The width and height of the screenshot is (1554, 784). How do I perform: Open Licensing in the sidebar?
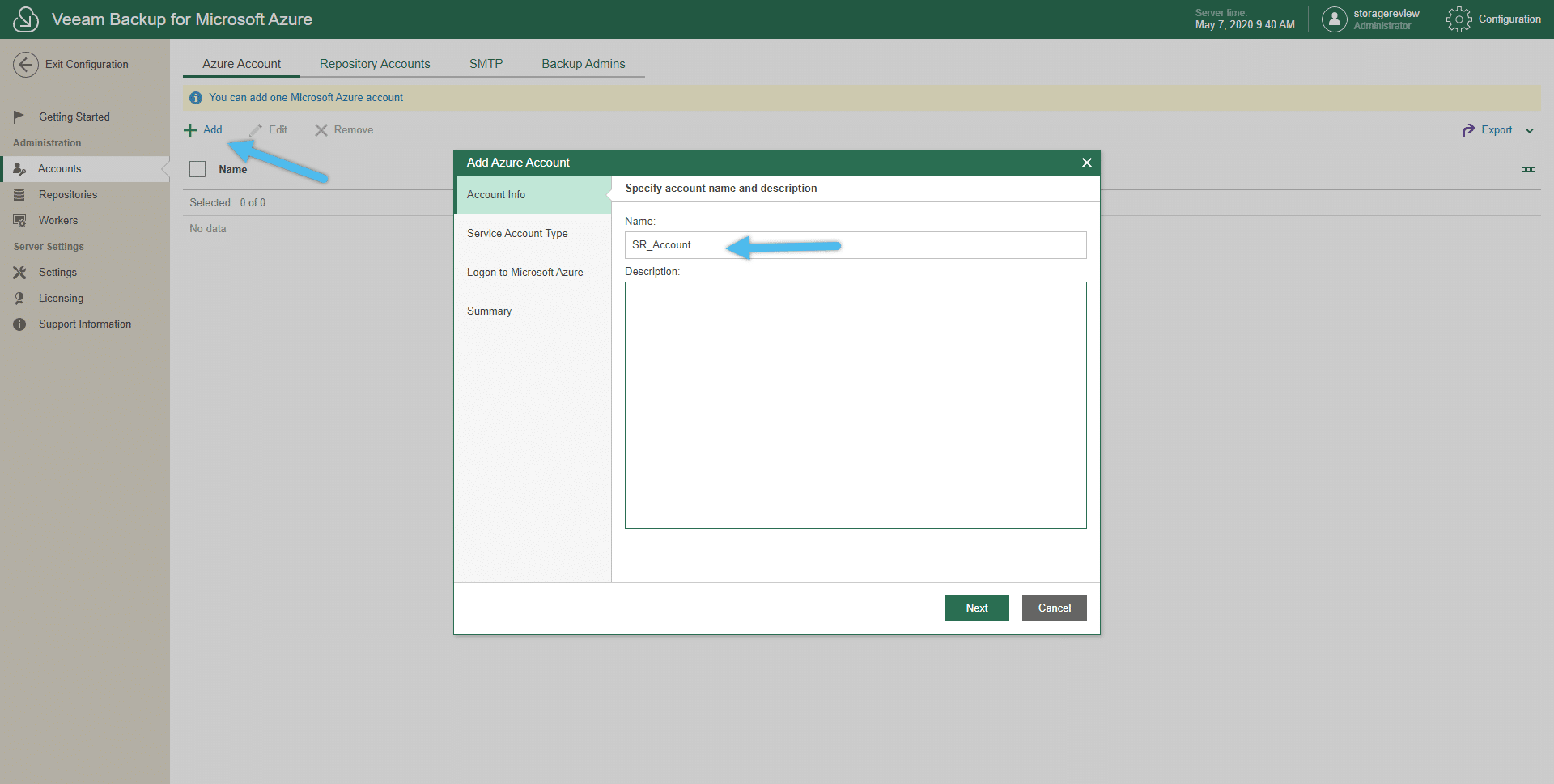(x=85, y=299)
